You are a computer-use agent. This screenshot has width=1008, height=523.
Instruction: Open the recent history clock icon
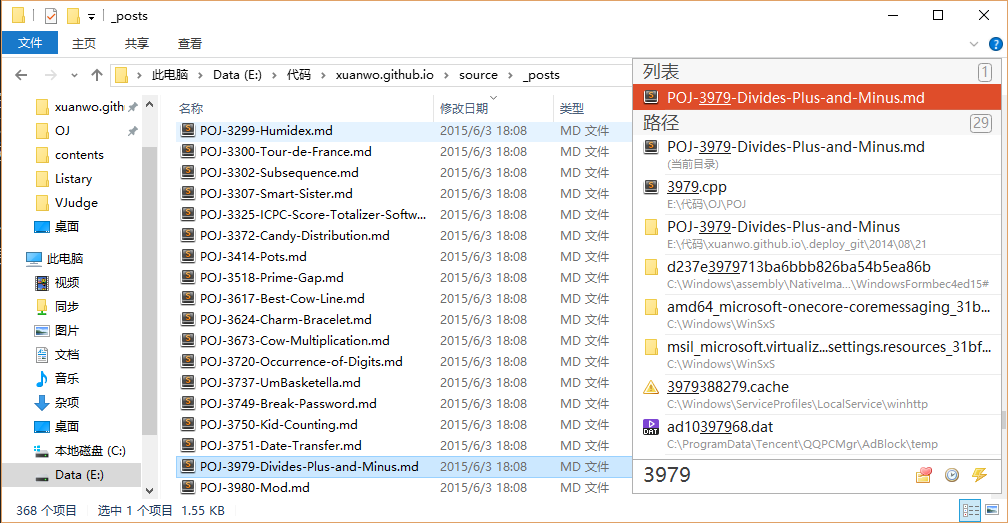[952, 475]
